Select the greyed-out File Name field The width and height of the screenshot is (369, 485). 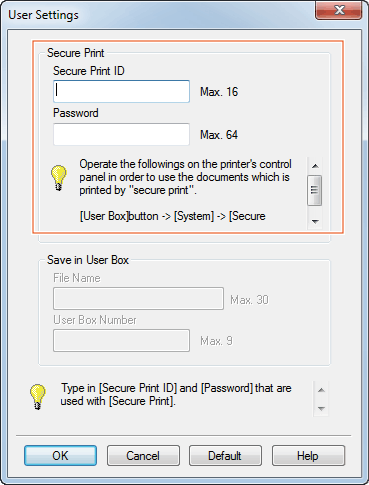pos(138,299)
